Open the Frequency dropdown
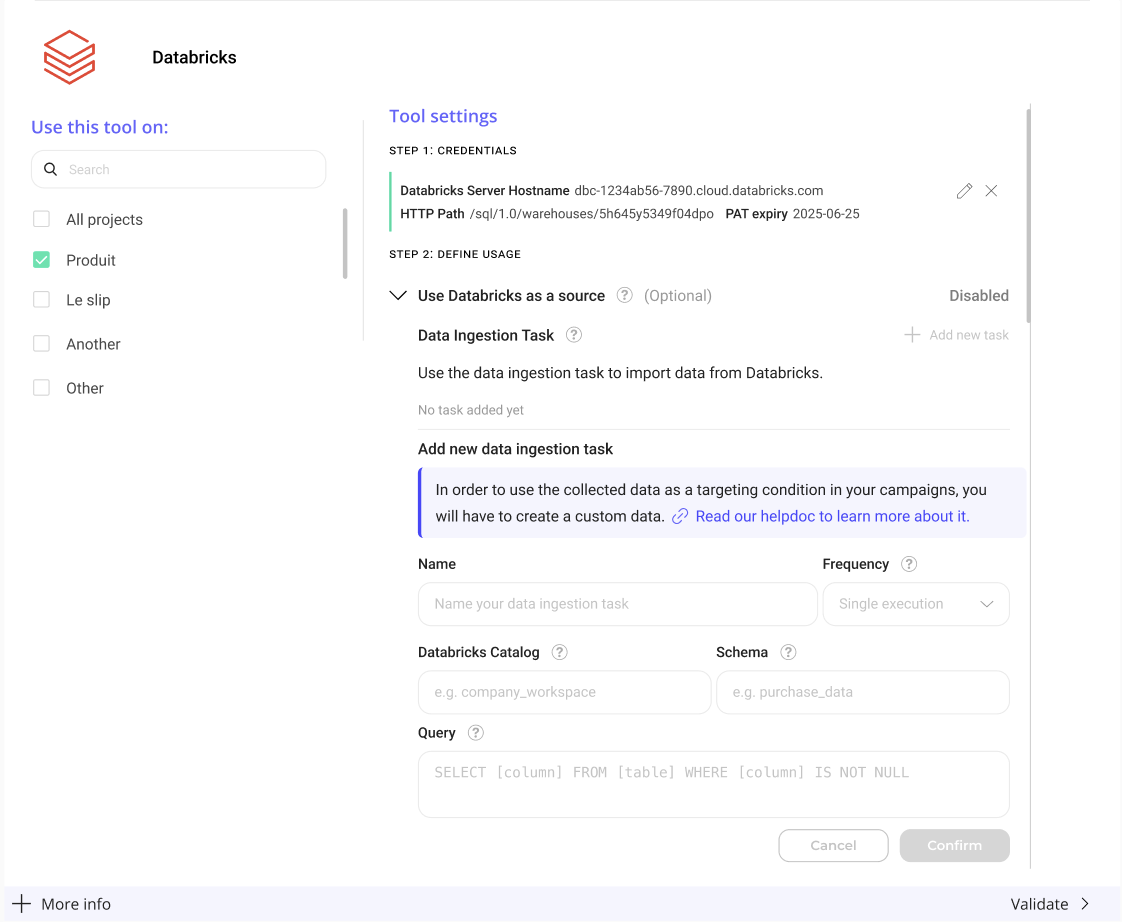 tap(915, 604)
